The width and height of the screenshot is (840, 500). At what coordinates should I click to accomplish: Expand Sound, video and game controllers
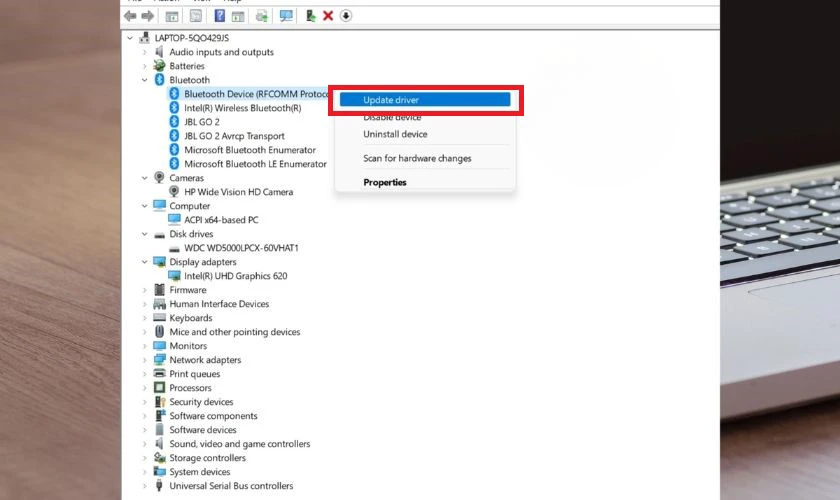click(144, 444)
